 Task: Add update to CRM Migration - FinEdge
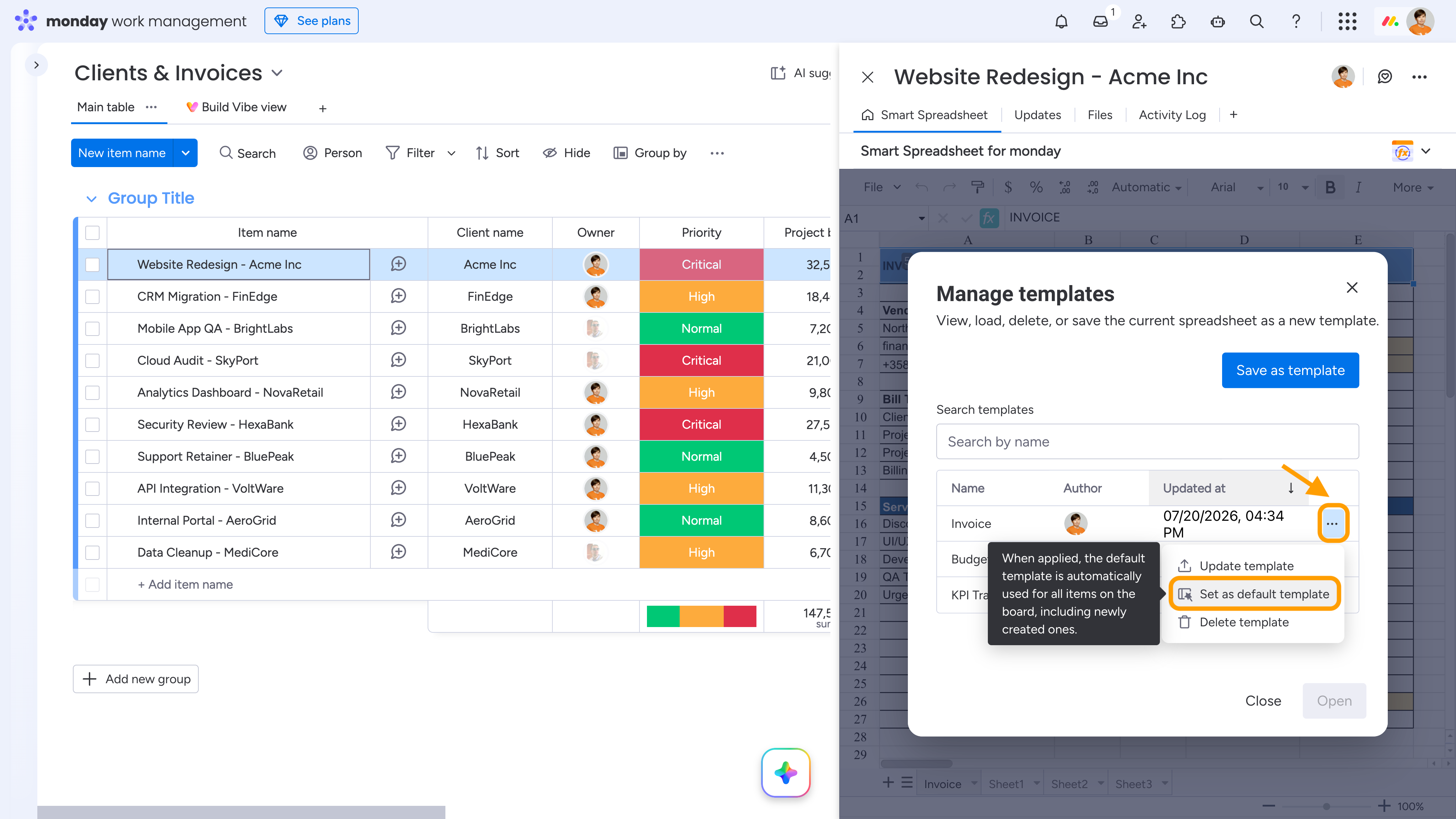tap(398, 296)
